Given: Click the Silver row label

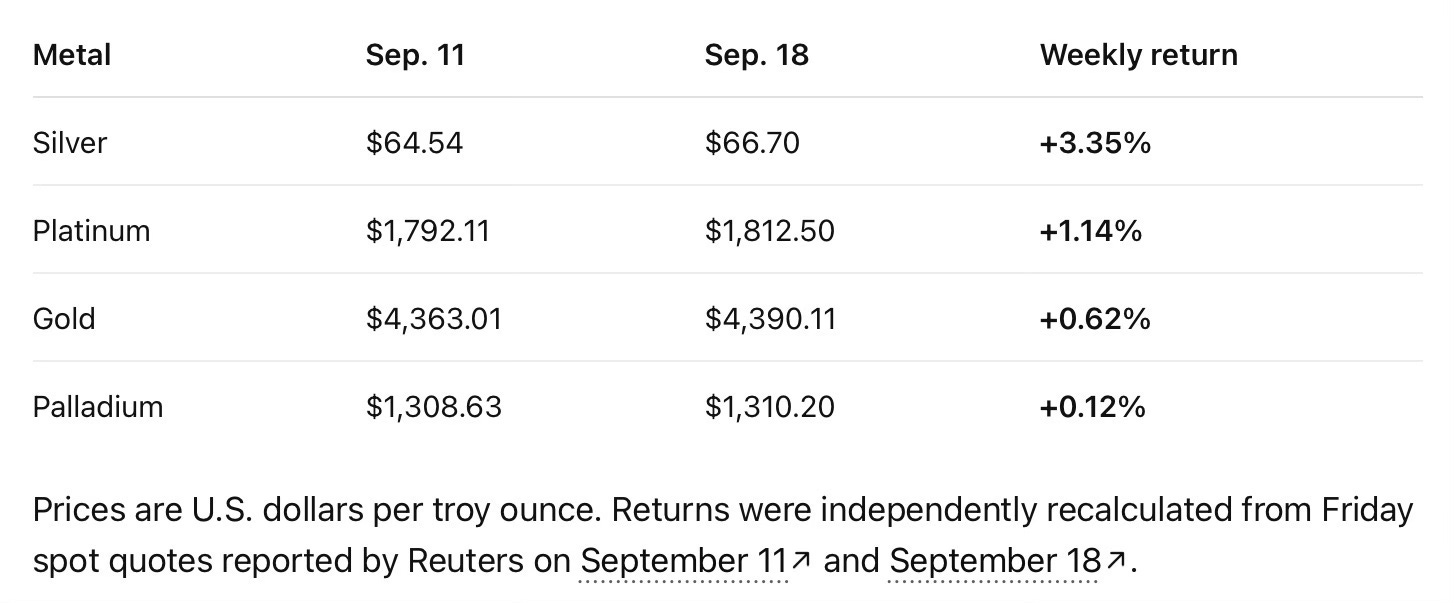Looking at the screenshot, I should coord(70,143).
